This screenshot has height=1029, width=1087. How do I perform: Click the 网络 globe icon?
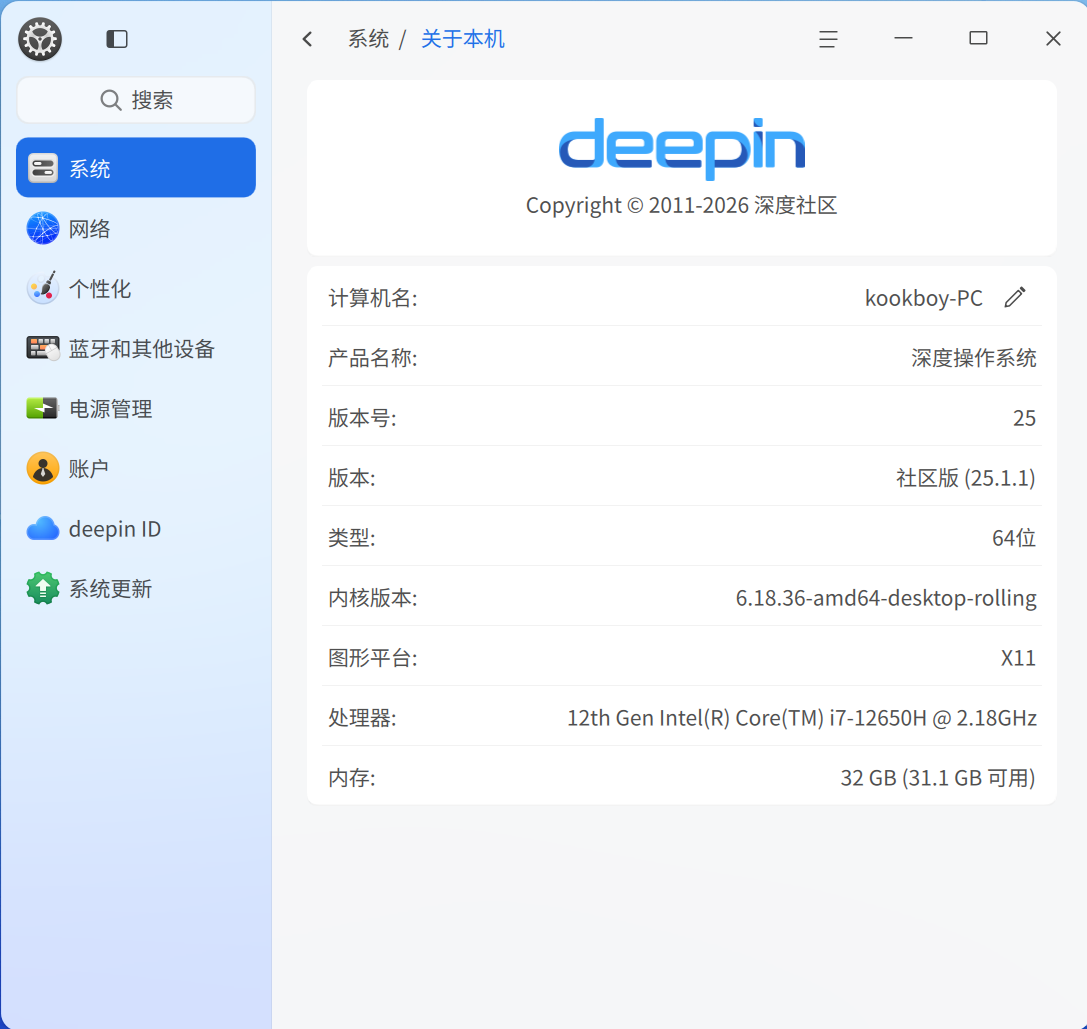[x=43, y=228]
